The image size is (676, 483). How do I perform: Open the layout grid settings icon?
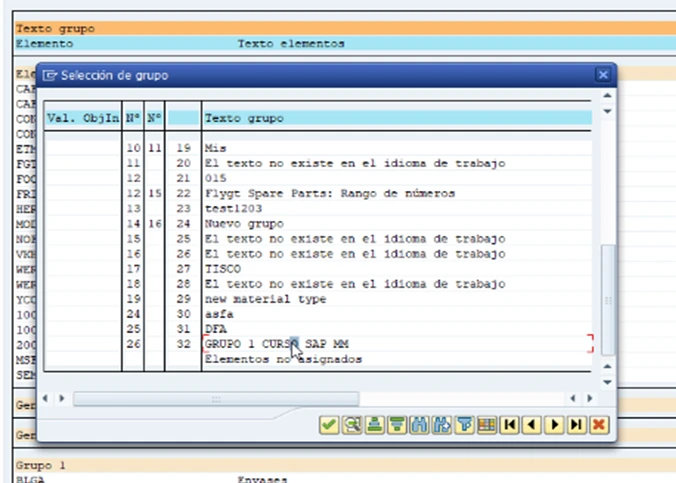pyautogui.click(x=487, y=425)
